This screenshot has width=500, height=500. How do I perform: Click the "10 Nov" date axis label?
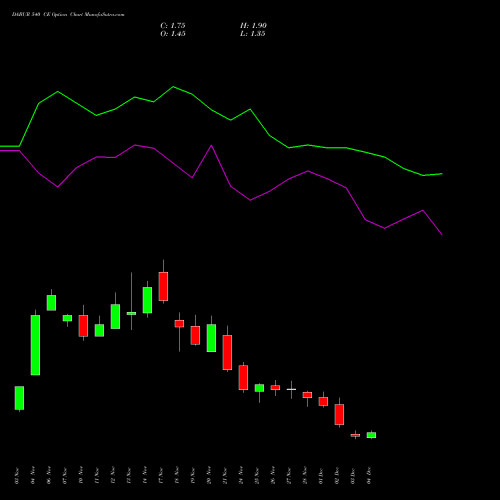pos(81,476)
